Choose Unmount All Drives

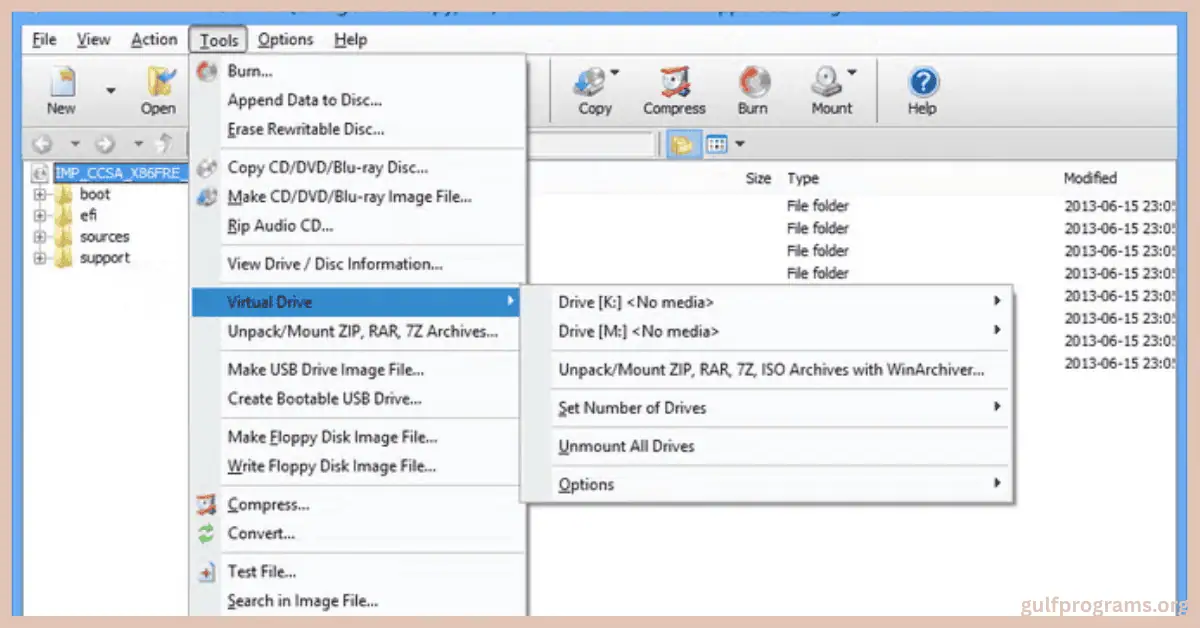(x=626, y=446)
